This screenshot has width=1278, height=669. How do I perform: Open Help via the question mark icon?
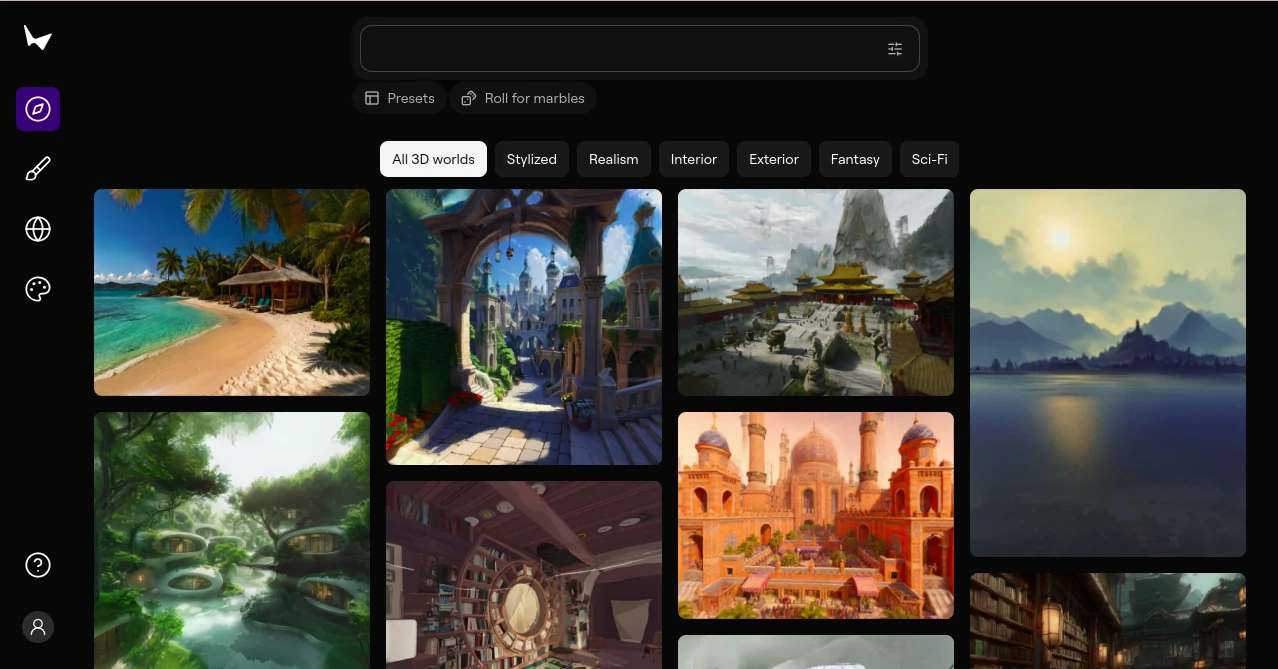(38, 565)
